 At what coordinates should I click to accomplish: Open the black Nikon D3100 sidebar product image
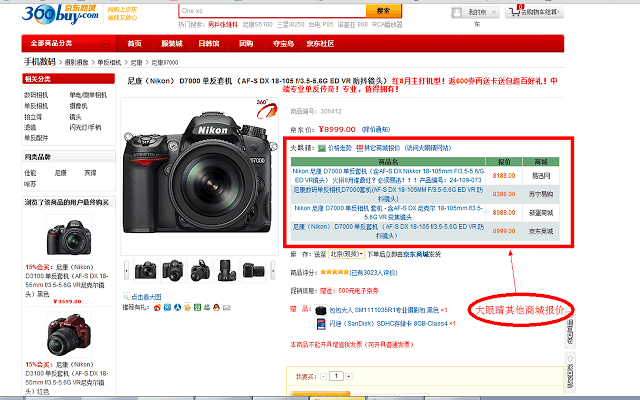click(x=69, y=237)
